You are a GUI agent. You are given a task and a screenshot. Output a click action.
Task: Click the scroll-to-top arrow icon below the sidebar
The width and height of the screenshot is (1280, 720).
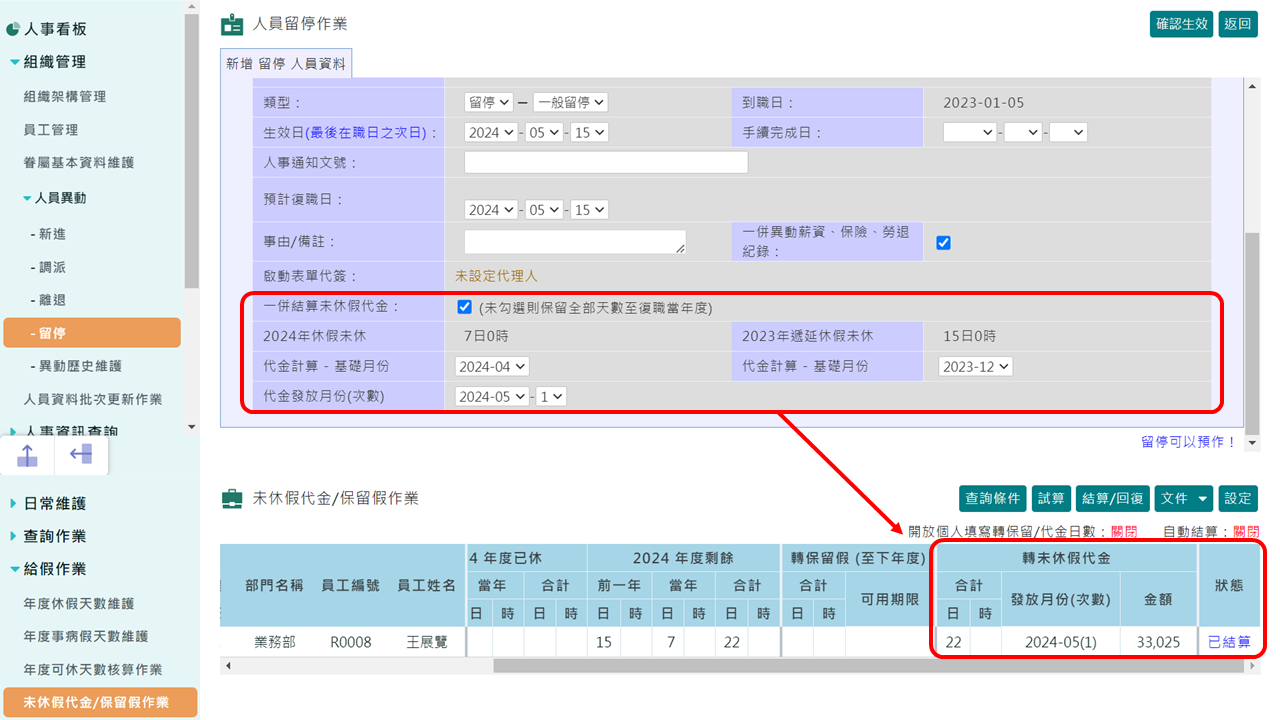pyautogui.click(x=26, y=454)
